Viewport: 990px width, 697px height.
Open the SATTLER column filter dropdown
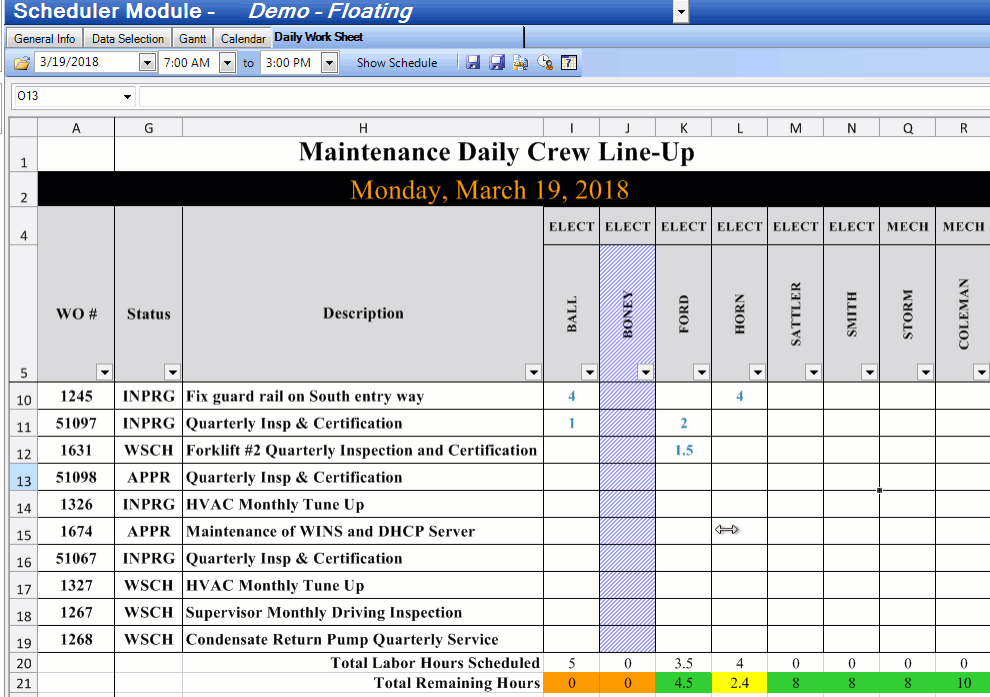[814, 372]
